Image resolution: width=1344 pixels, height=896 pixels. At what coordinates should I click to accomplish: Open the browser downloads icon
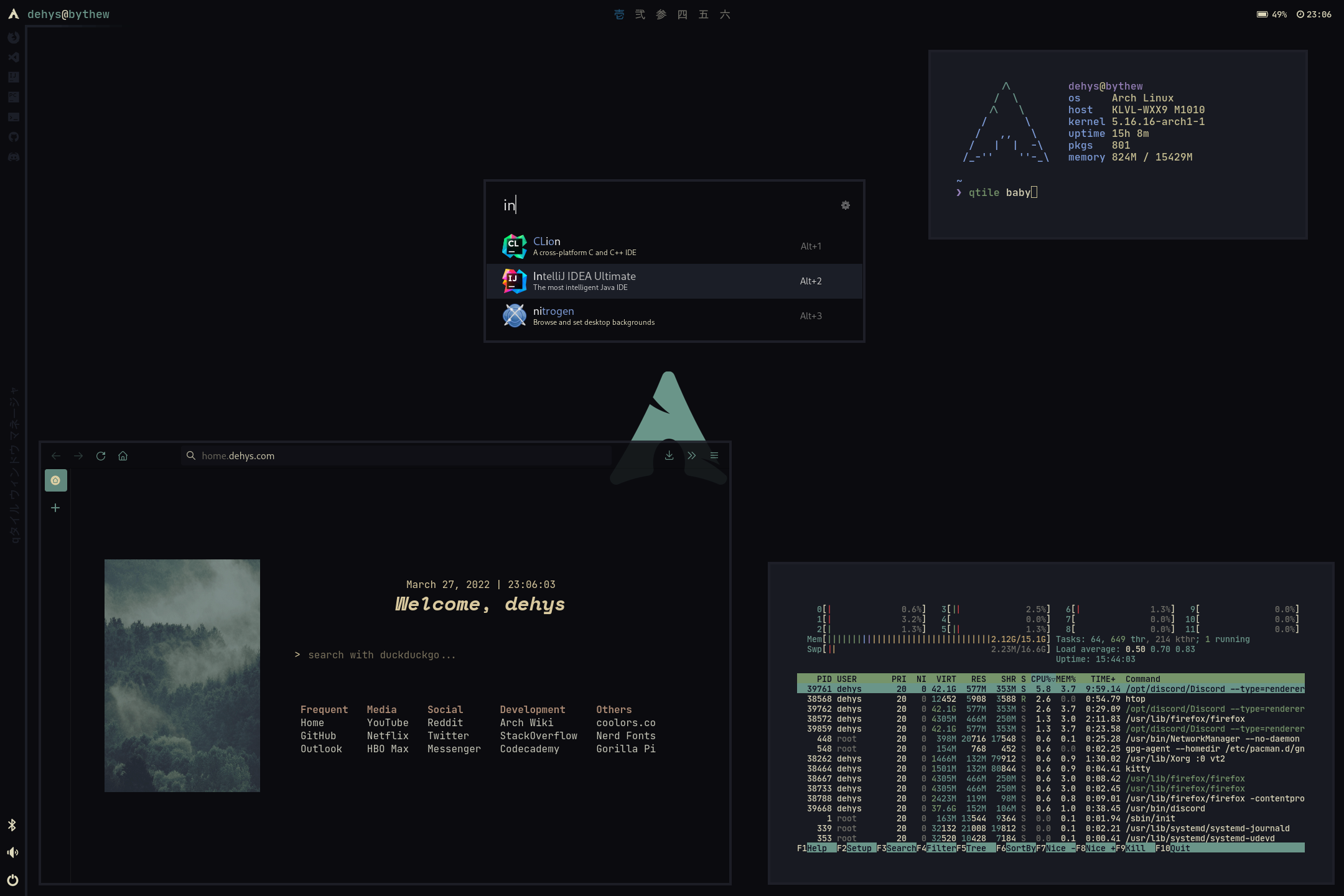(x=669, y=455)
